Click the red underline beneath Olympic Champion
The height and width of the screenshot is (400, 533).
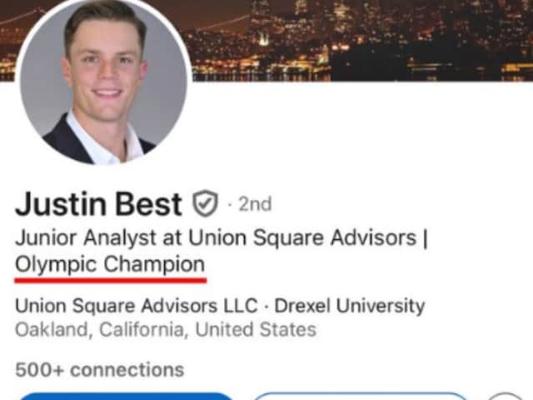coord(110,280)
